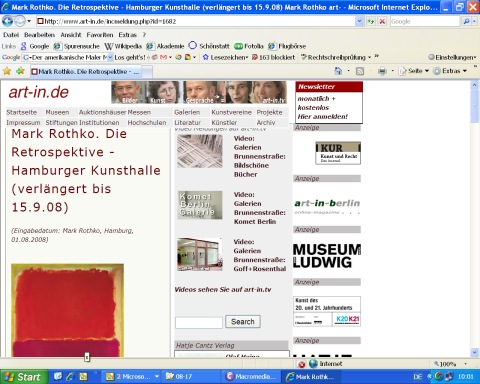The image size is (480, 384).
Task: Click the Home page icon
Action: [338, 71]
